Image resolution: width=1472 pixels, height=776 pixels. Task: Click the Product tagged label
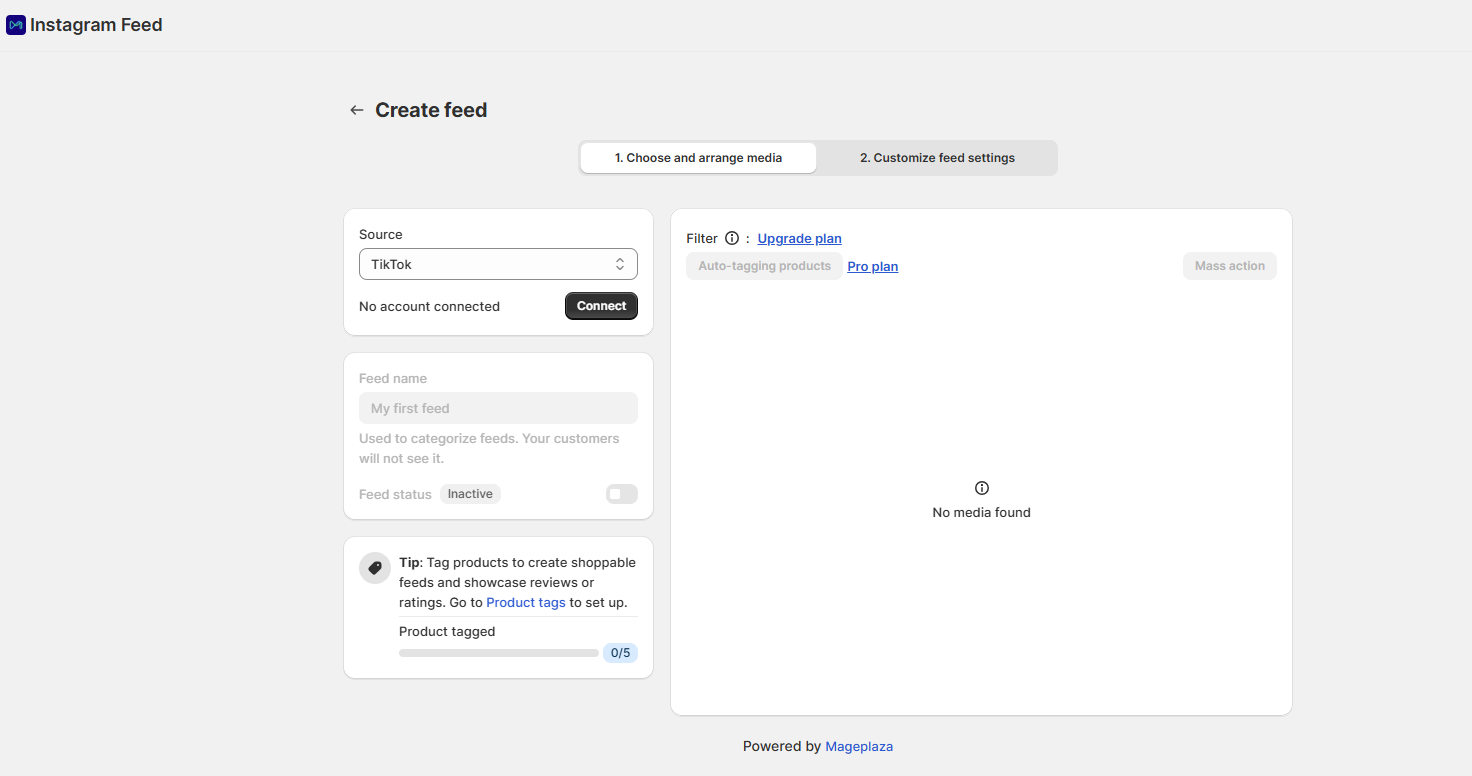447,631
